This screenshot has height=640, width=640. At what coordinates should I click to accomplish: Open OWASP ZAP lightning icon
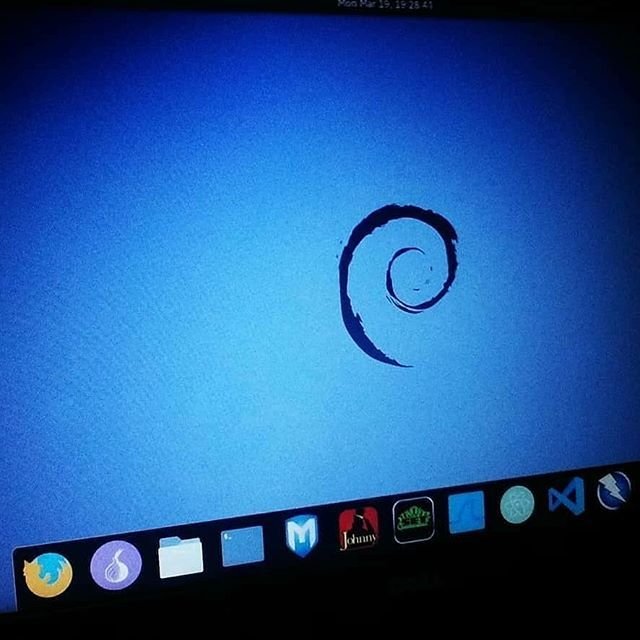[x=613, y=491]
